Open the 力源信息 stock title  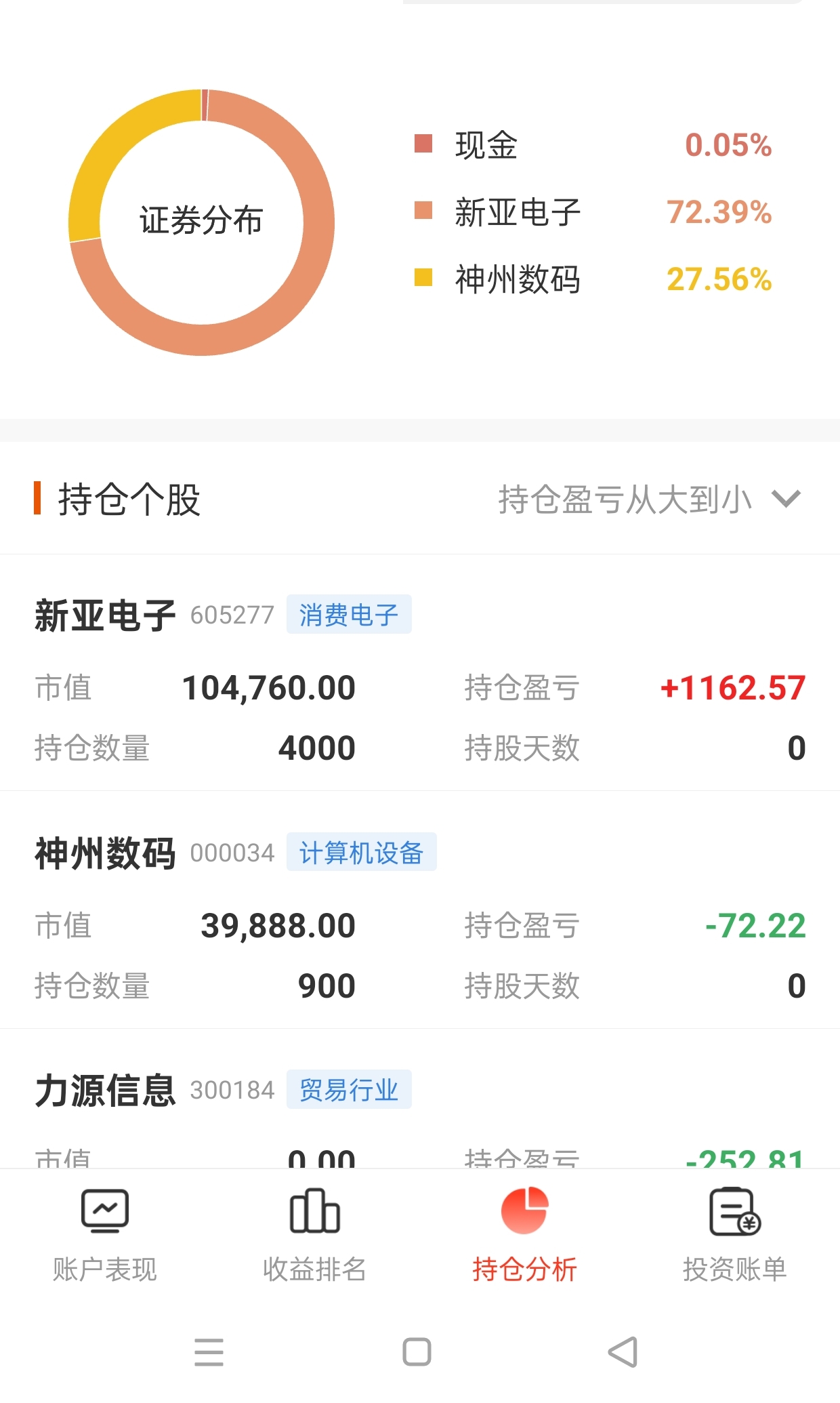tap(105, 1091)
